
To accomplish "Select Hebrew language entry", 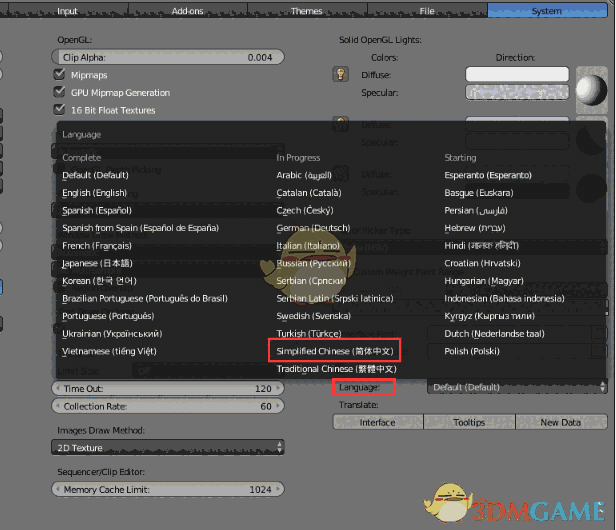I will click(475, 228).
